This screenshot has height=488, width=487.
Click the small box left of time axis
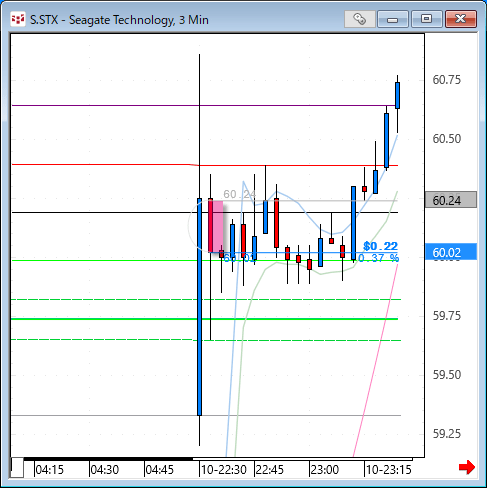point(17,468)
